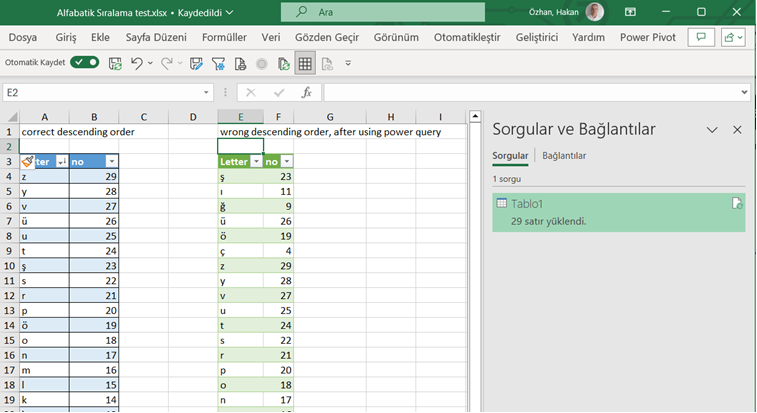Select the Geliştirici tab
The image size is (757, 413).
coord(536,37)
